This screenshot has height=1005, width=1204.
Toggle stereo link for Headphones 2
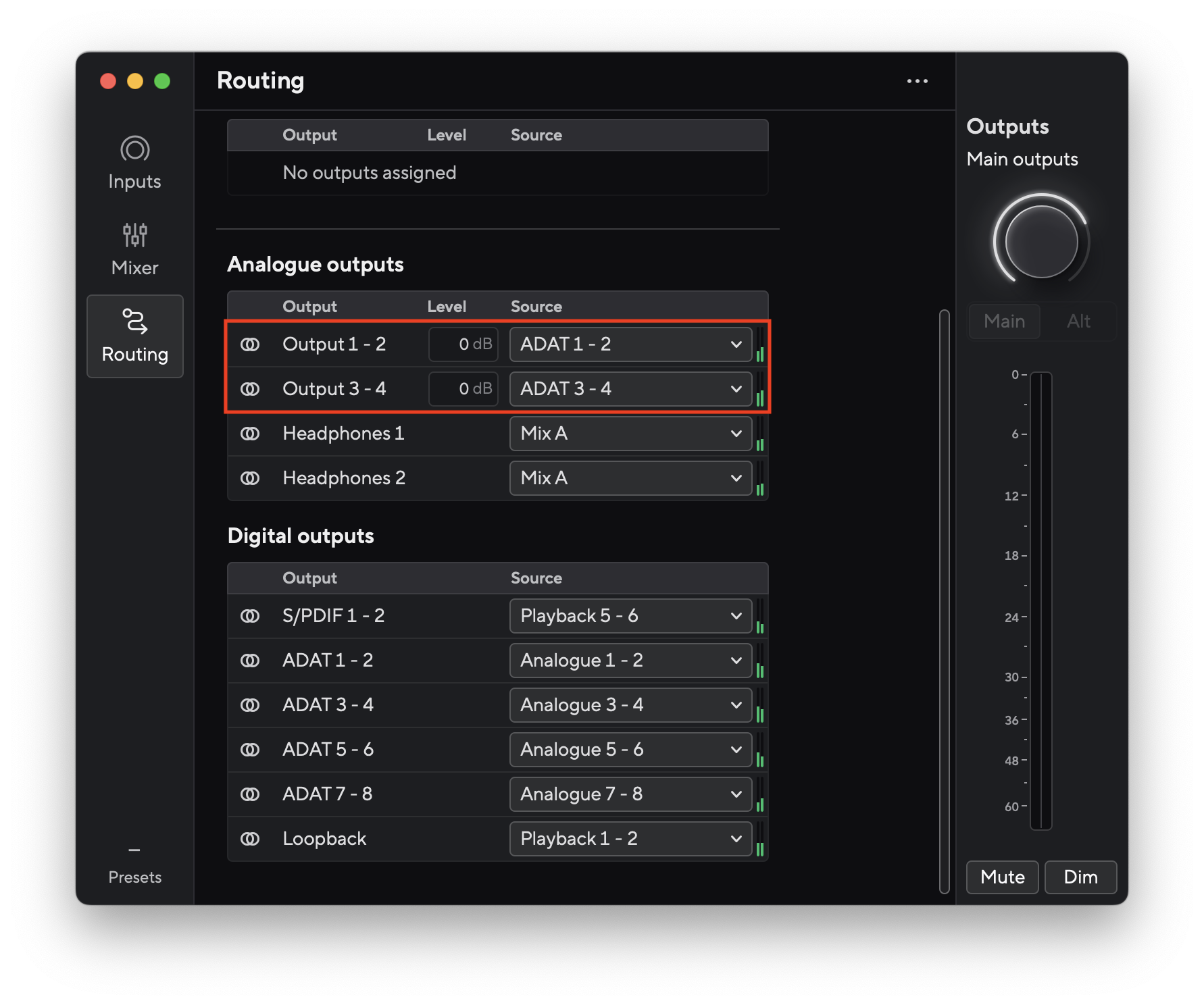pos(250,478)
